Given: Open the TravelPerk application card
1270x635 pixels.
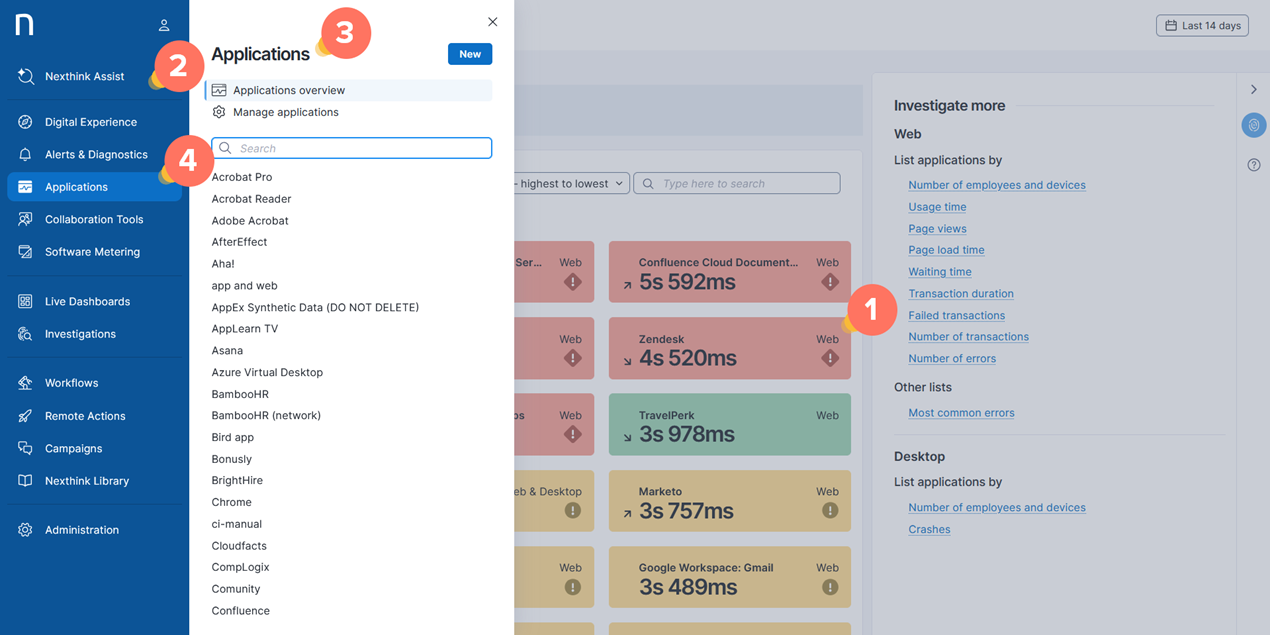Looking at the screenshot, I should 729,425.
